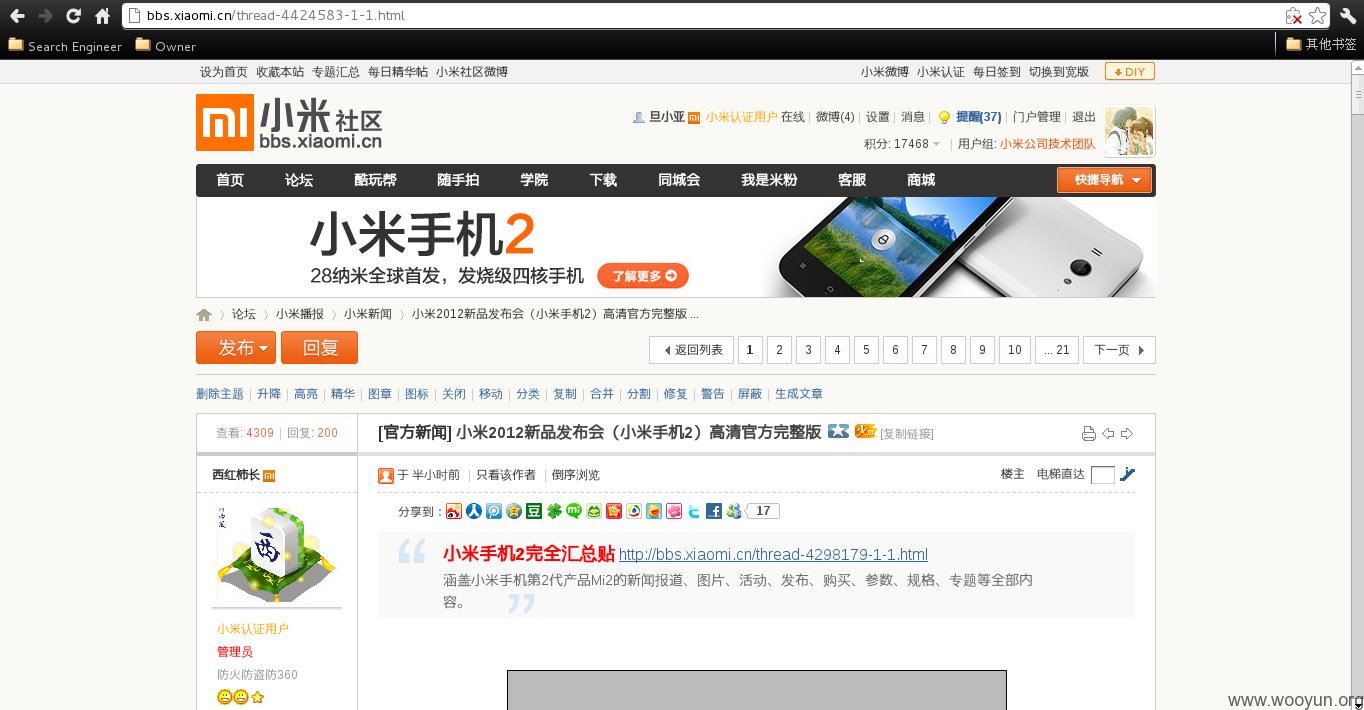Go to page 10 of the thread
Image resolution: width=1364 pixels, height=710 pixels.
[1014, 349]
